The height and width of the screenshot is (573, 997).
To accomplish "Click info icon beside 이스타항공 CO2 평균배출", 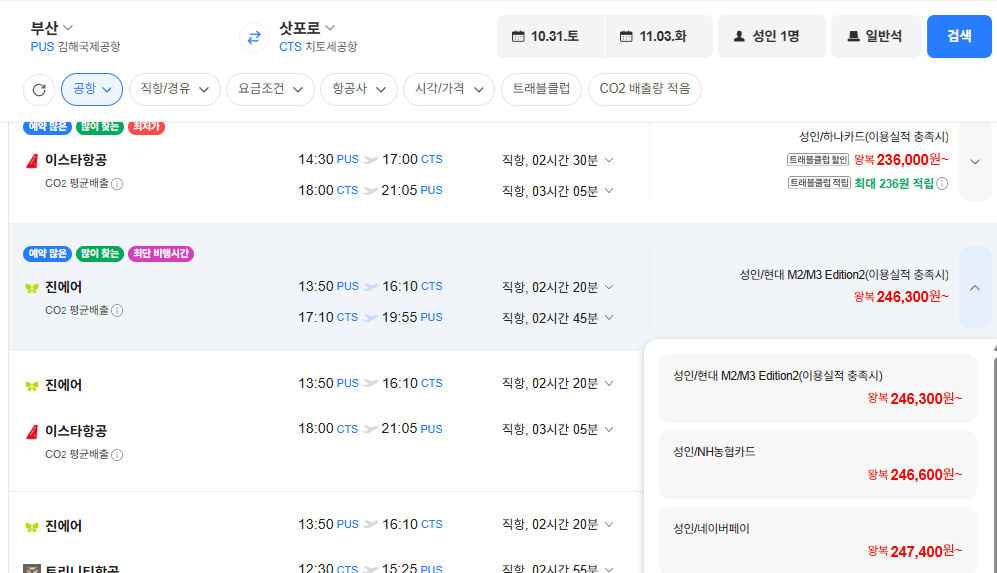I will [117, 184].
